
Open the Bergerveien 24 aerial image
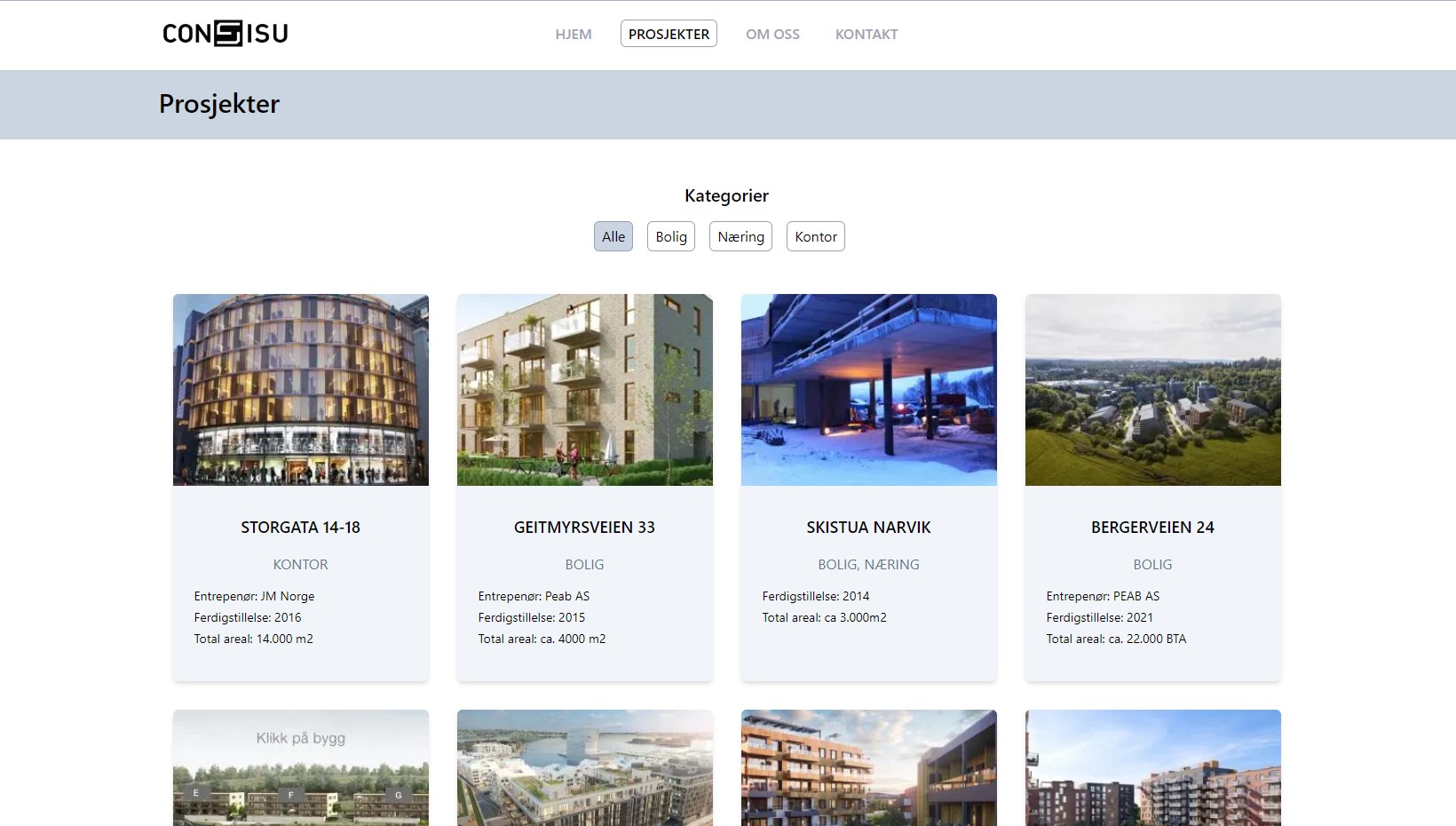pyautogui.click(x=1153, y=390)
